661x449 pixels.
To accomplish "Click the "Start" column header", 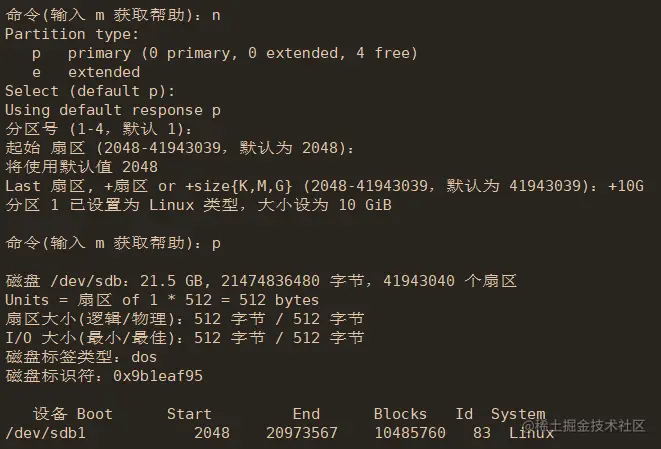I will [x=189, y=414].
